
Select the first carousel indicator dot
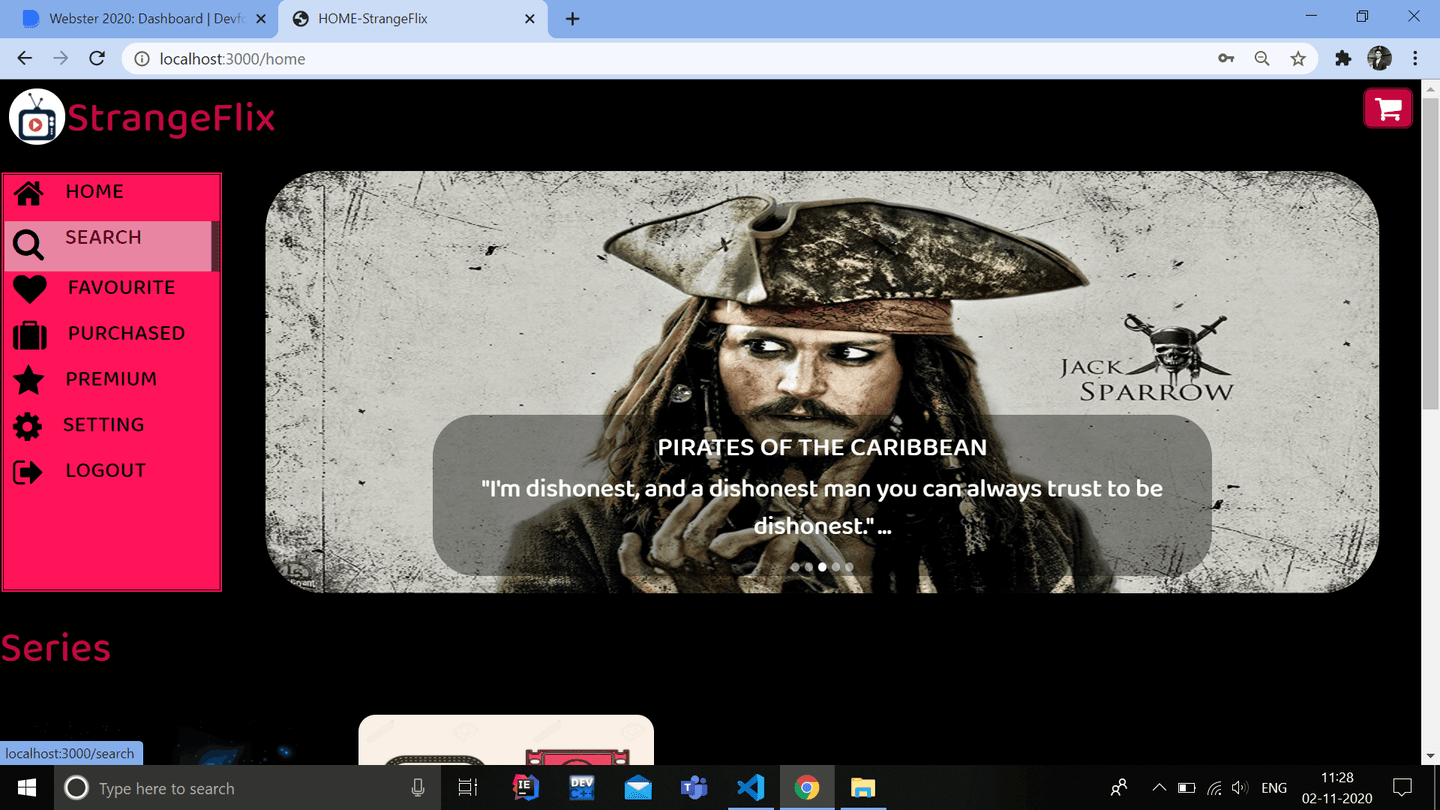point(795,567)
